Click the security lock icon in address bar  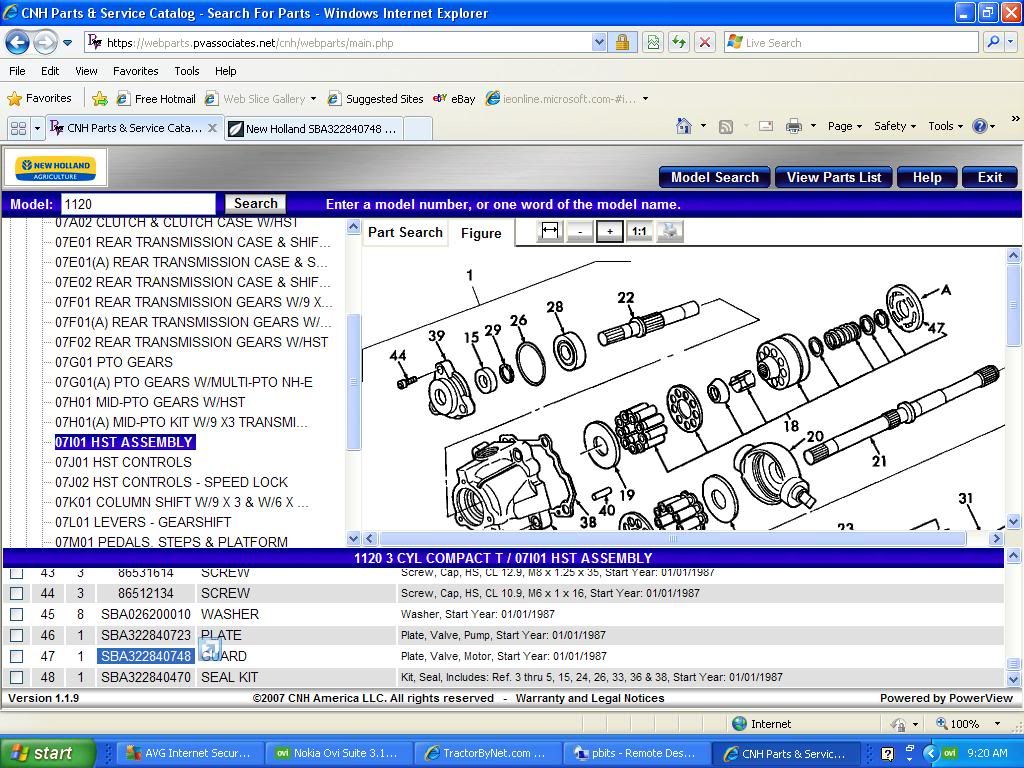(x=622, y=43)
